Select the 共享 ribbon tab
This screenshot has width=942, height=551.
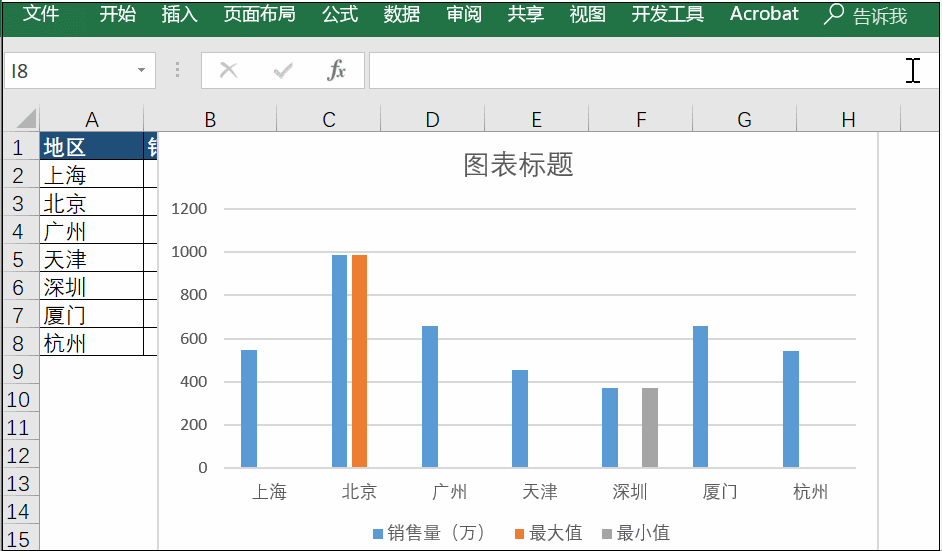526,14
